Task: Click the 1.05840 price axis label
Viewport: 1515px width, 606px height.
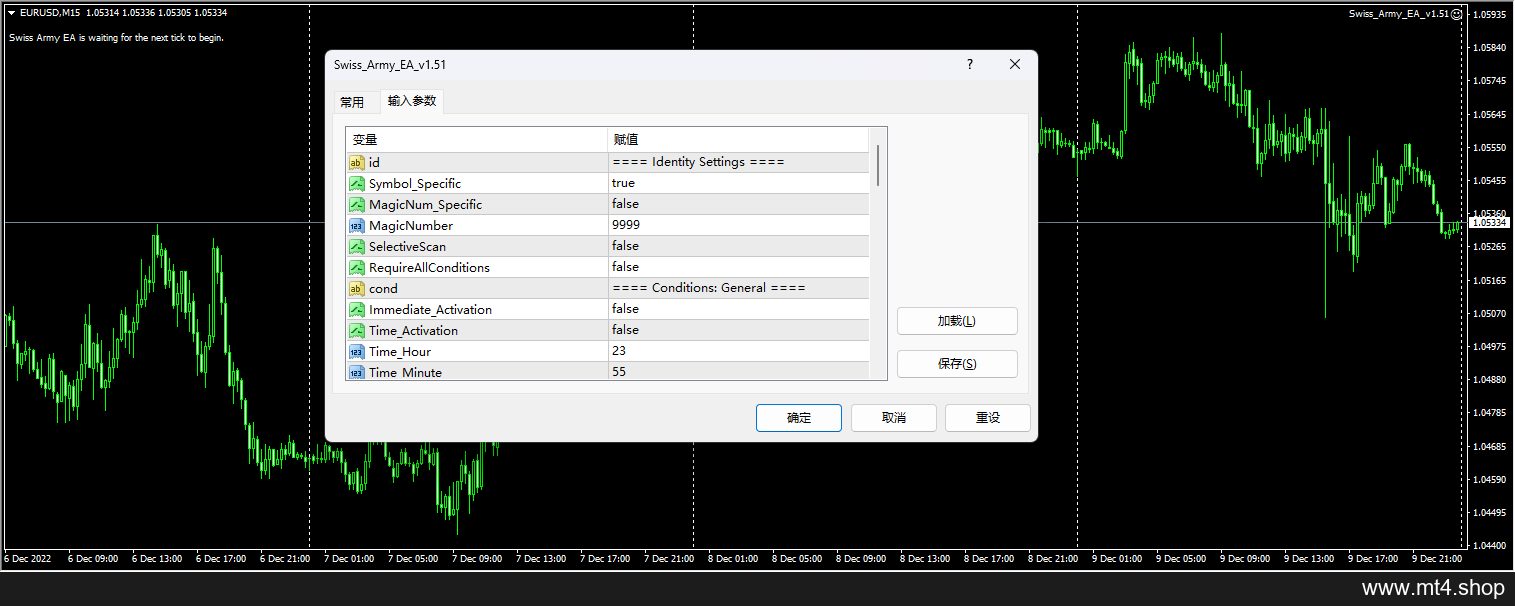Action: (x=1491, y=48)
